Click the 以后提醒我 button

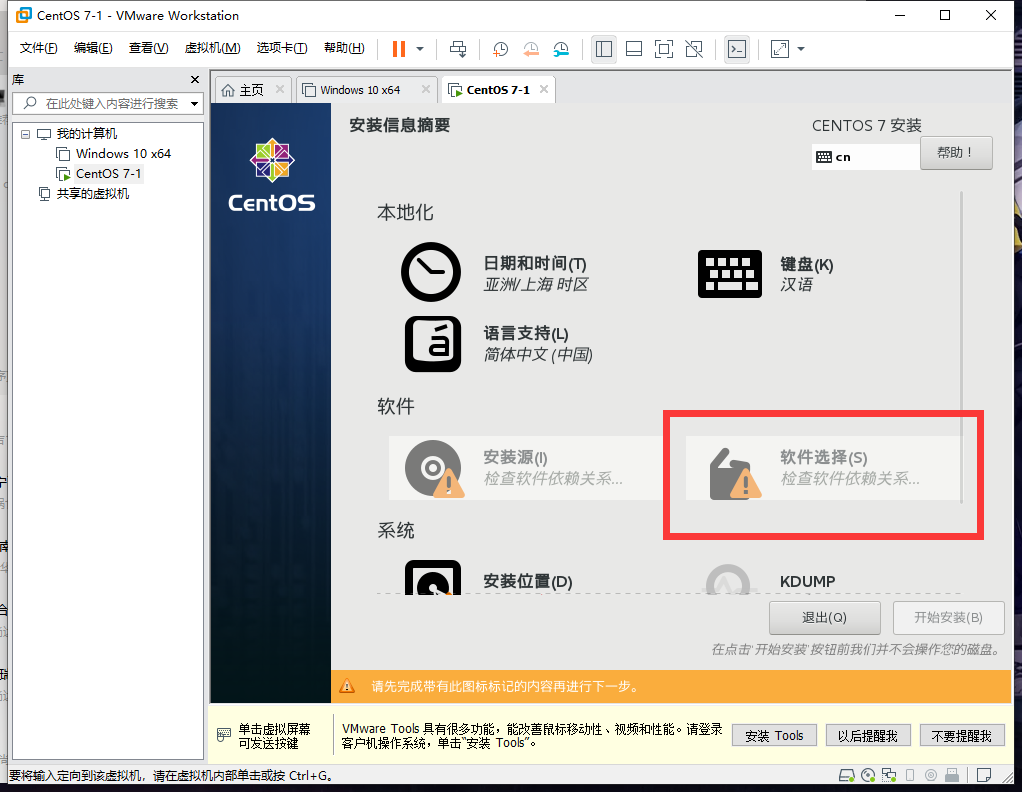[868, 735]
